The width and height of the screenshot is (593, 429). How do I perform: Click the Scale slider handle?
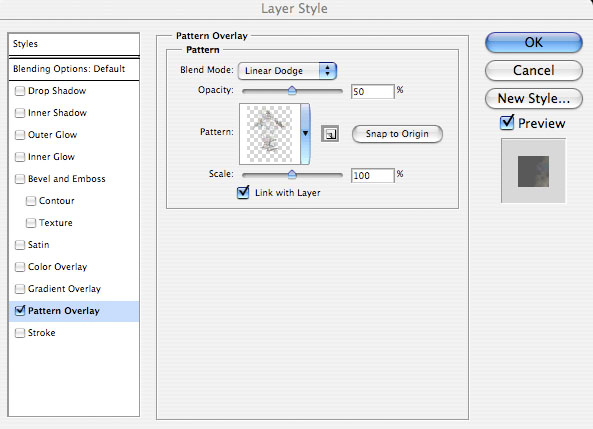coord(292,174)
